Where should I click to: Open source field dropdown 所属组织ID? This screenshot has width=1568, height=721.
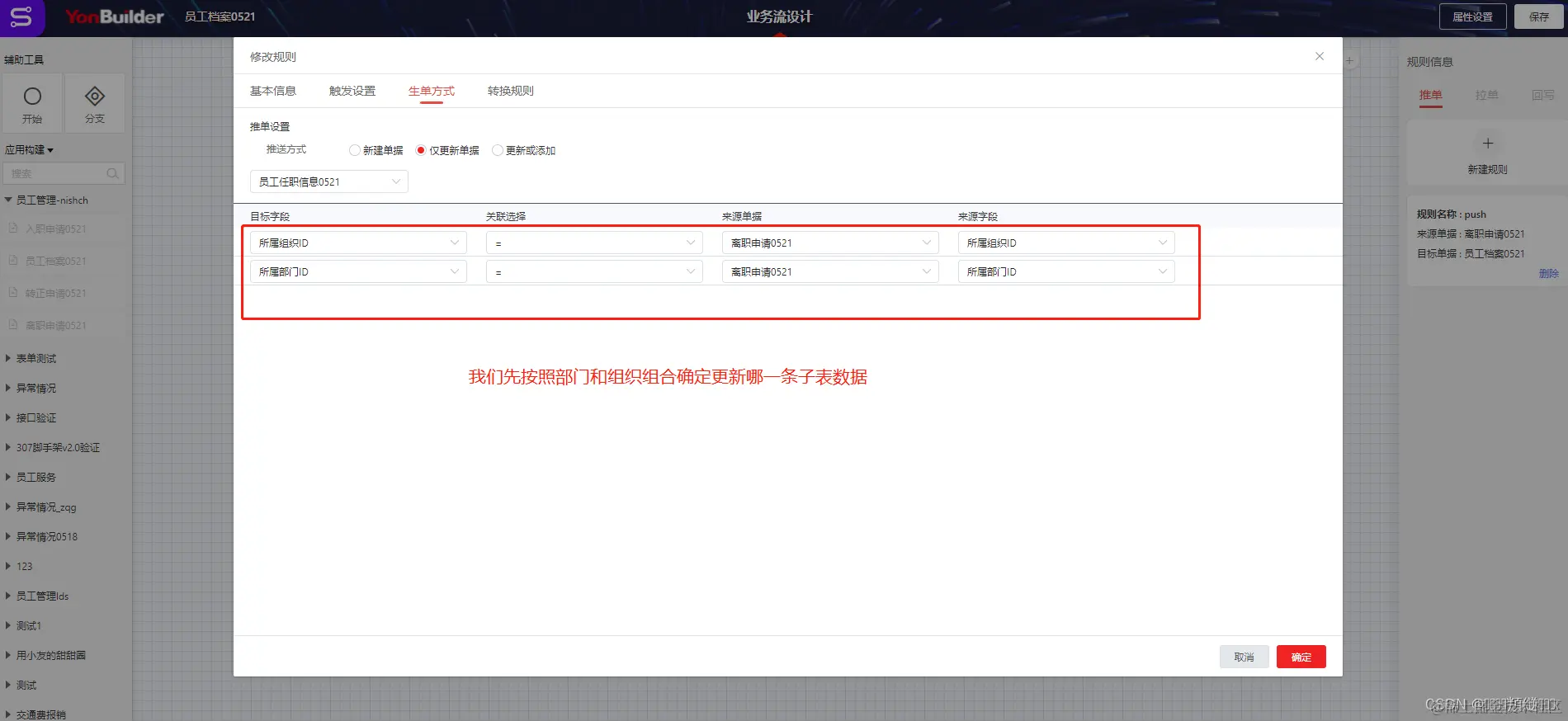tap(1066, 243)
